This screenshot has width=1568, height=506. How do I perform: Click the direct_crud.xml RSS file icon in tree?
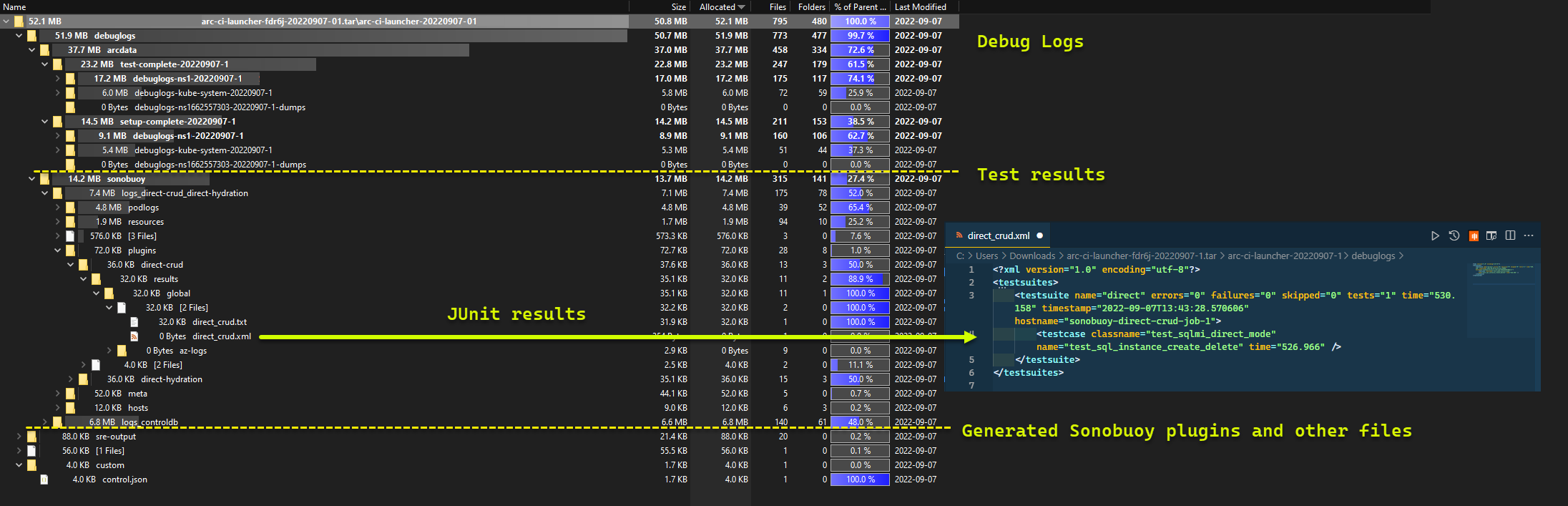134,336
